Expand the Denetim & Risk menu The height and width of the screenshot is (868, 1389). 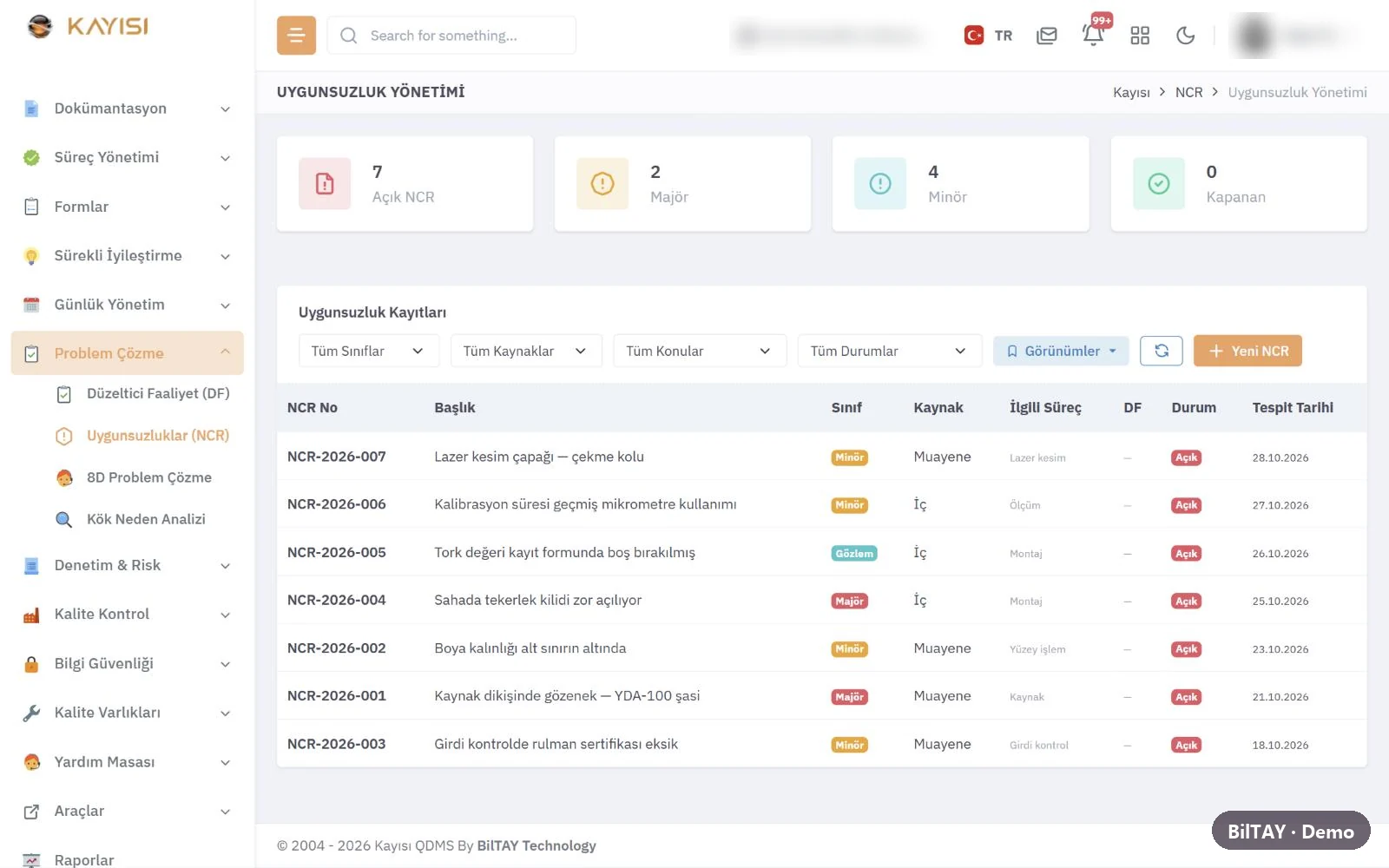click(x=128, y=565)
